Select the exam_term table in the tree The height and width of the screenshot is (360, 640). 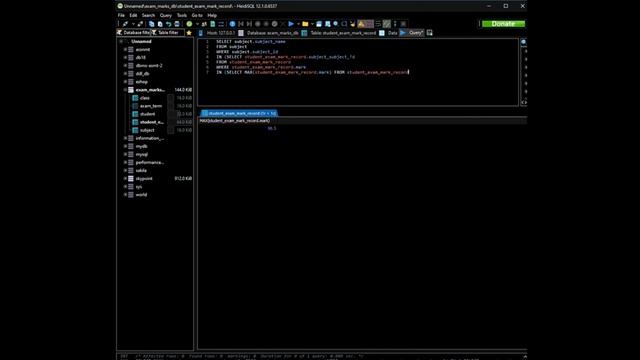(x=151, y=106)
